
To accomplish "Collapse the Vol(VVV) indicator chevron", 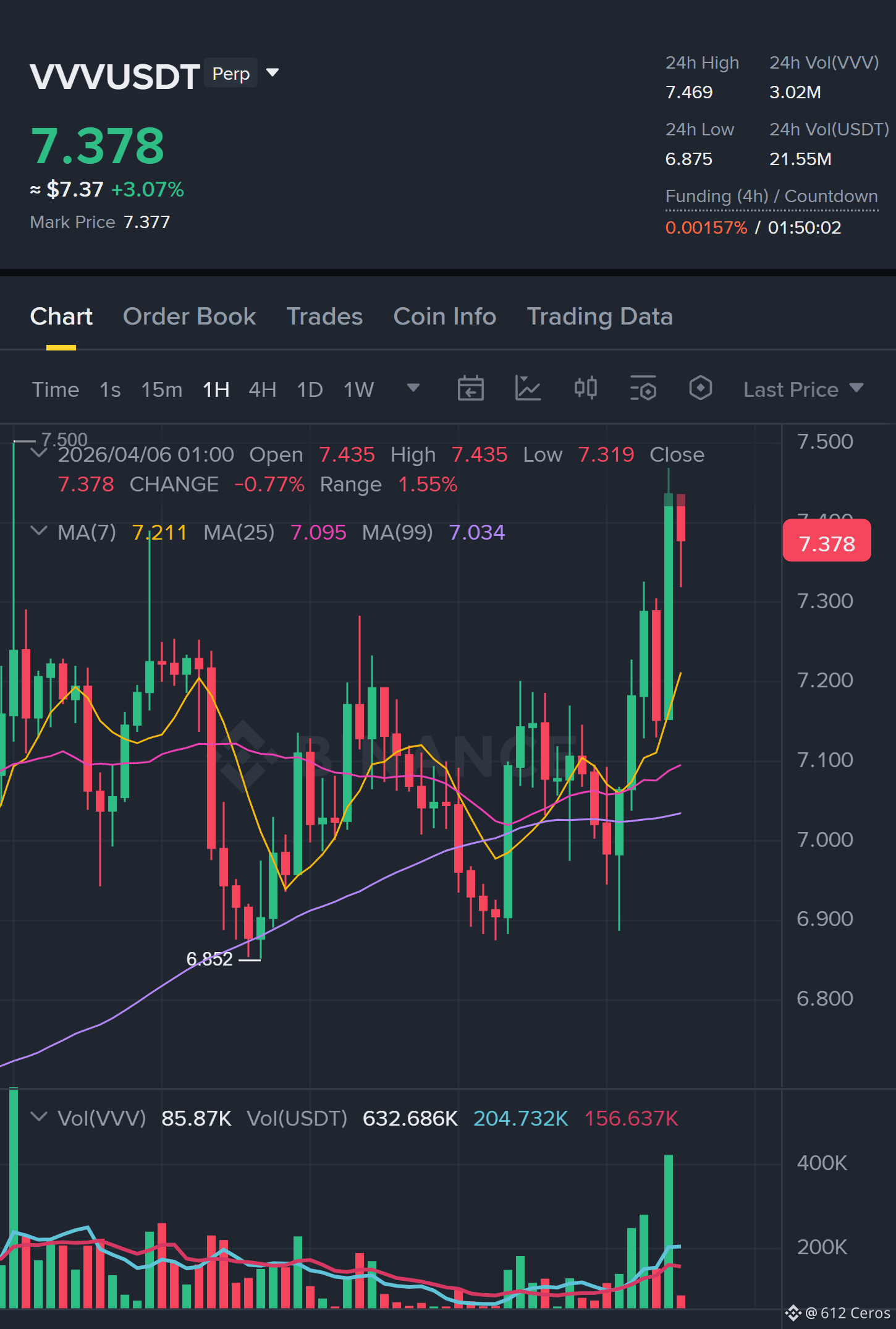I will [x=39, y=1117].
